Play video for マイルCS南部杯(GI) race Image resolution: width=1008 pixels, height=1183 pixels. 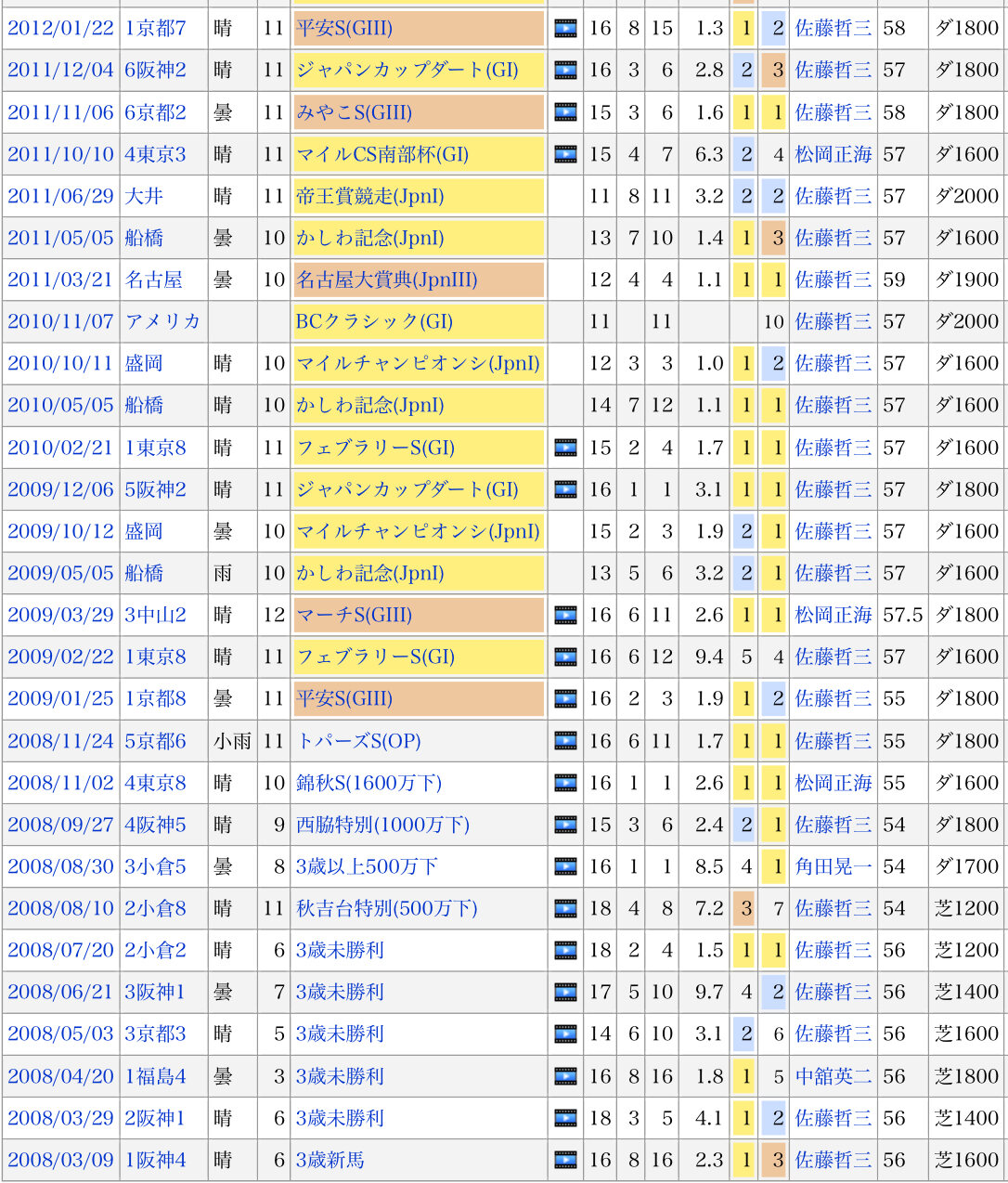tap(565, 154)
